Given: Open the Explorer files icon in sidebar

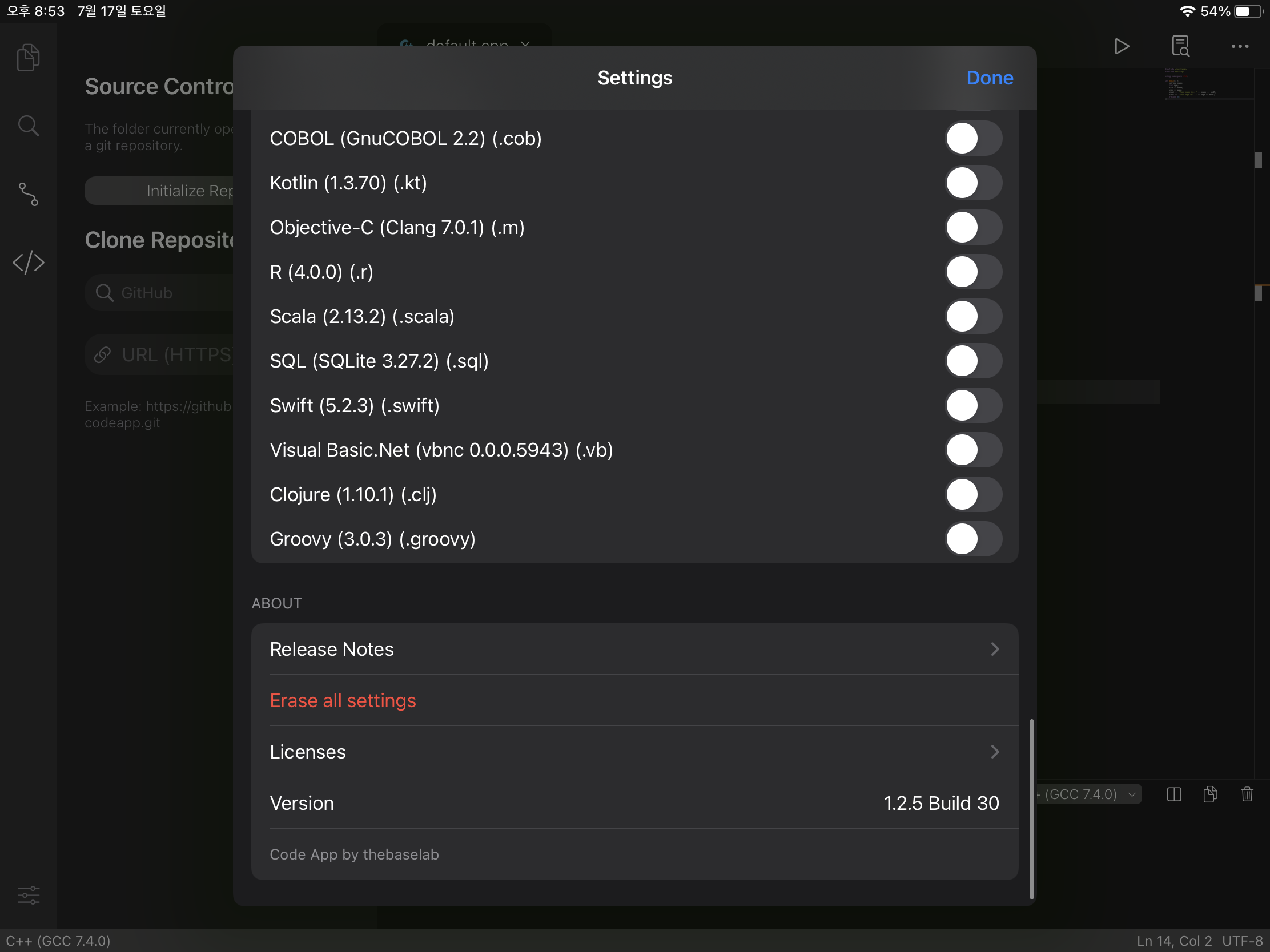Looking at the screenshot, I should [28, 58].
